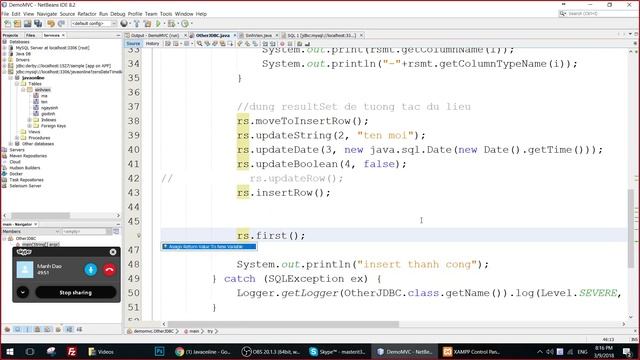Click the Save All toolbar icon
The width and height of the screenshot is (640, 360).
(x=38, y=24)
